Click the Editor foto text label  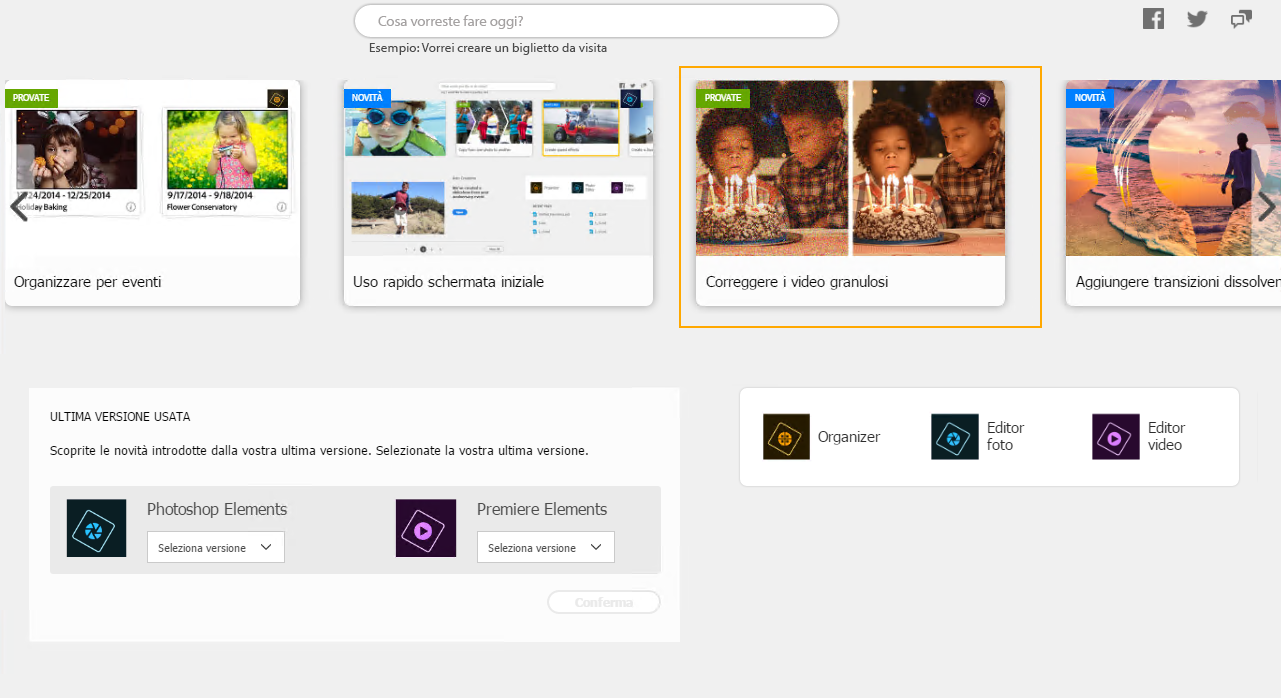[1006, 436]
